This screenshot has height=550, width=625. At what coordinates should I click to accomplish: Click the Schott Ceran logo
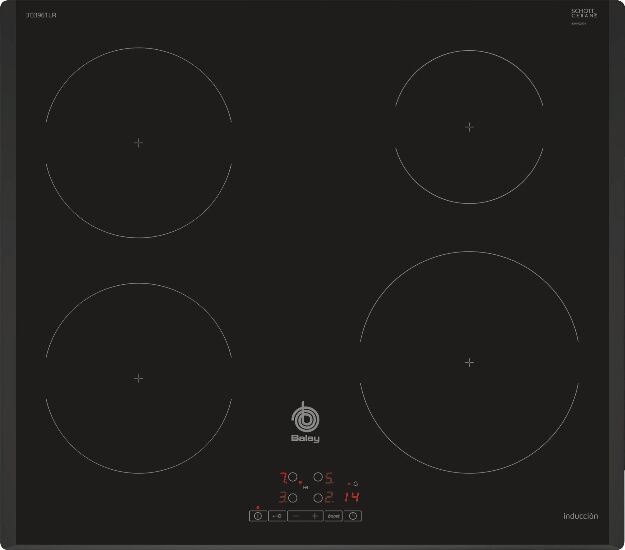point(584,14)
